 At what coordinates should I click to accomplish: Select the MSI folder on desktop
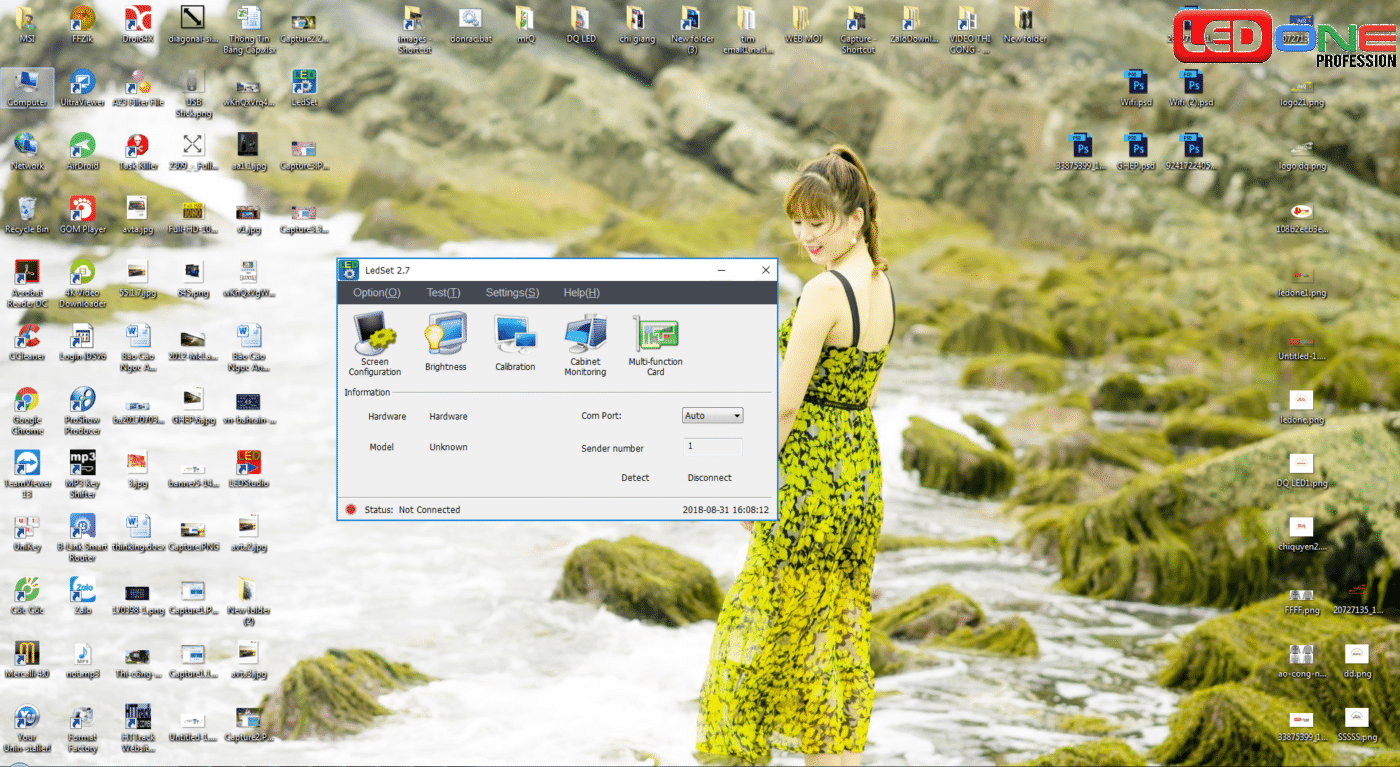27,25
